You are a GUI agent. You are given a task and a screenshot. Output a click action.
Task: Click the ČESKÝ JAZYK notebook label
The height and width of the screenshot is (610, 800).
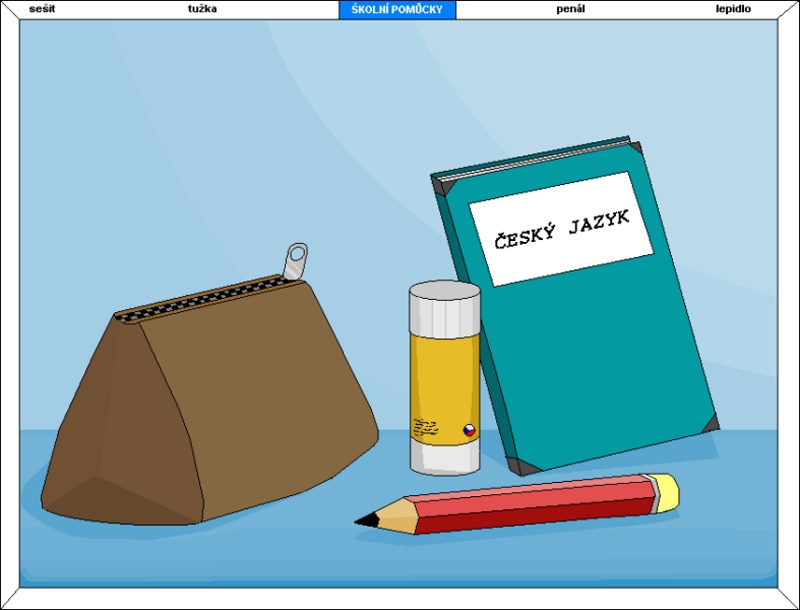pyautogui.click(x=561, y=229)
